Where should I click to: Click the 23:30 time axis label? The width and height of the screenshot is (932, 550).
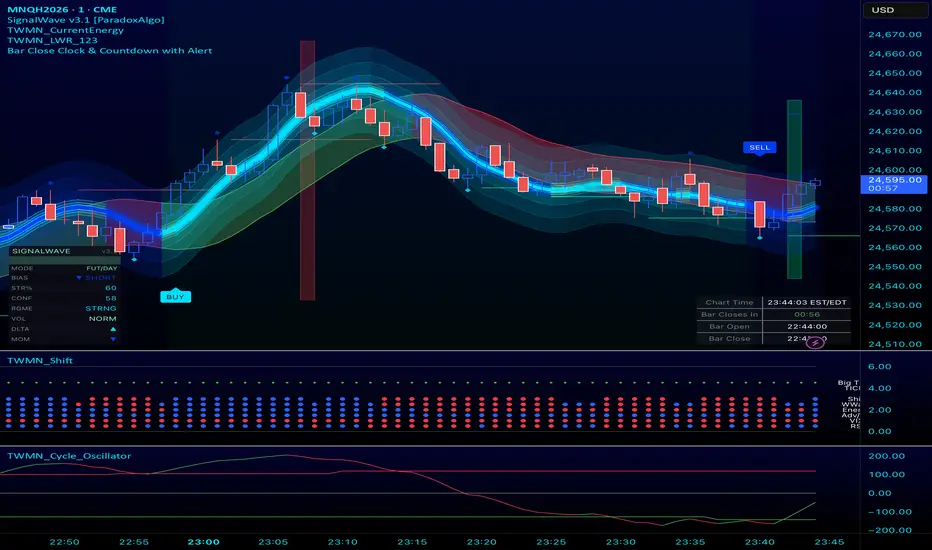[621, 542]
